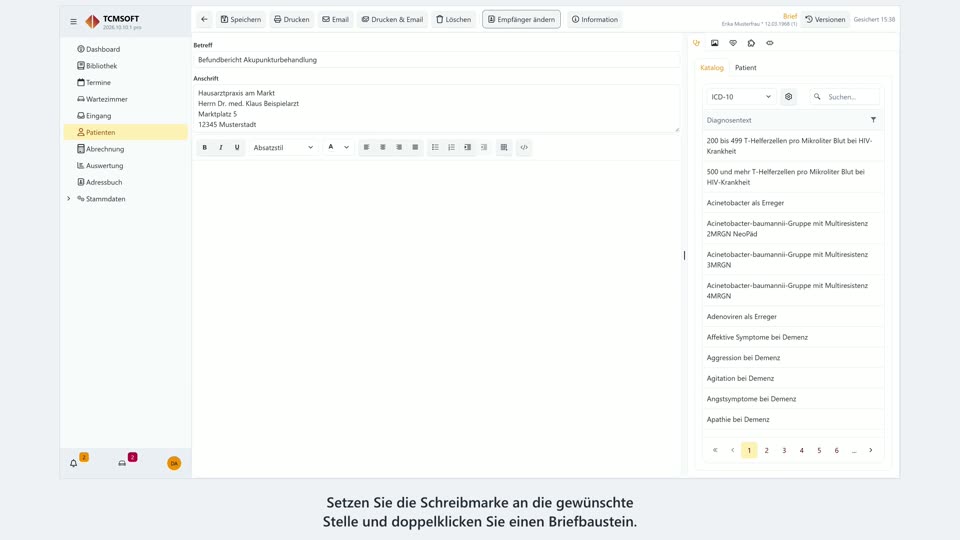Image resolution: width=960 pixels, height=540 pixels.
Task: Open Dashboard in the sidebar
Action: tap(126, 49)
